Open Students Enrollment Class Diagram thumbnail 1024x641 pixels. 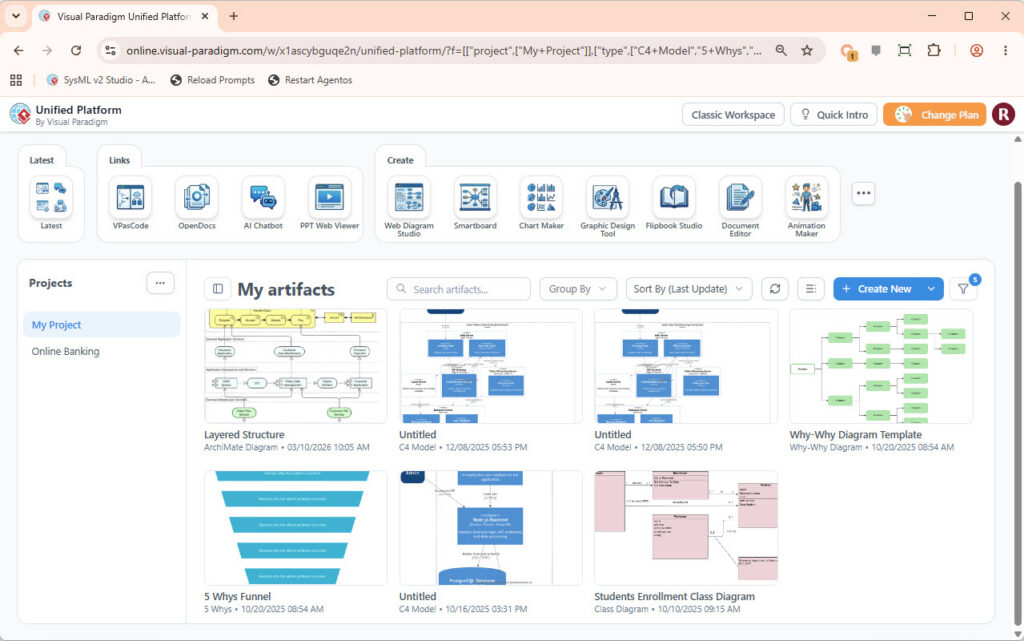pos(686,528)
